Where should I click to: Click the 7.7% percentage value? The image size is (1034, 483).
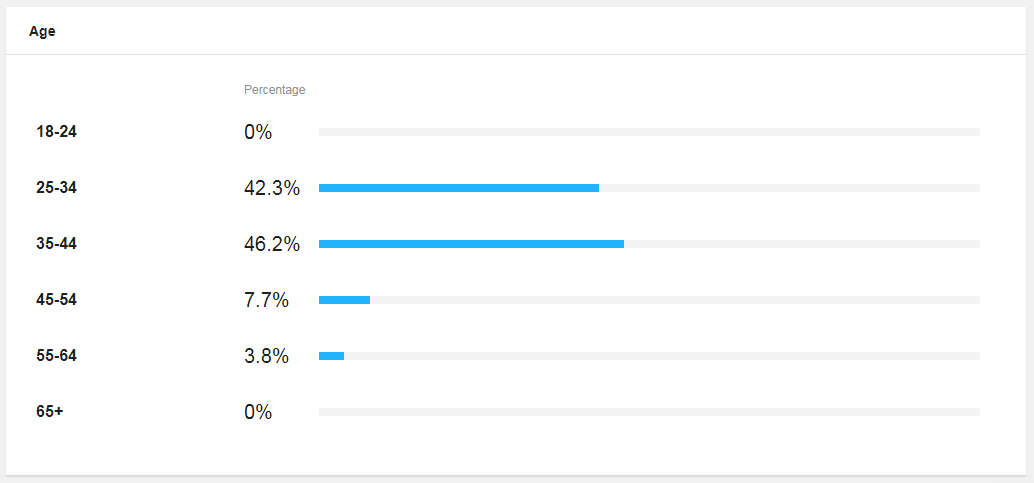[266, 301]
